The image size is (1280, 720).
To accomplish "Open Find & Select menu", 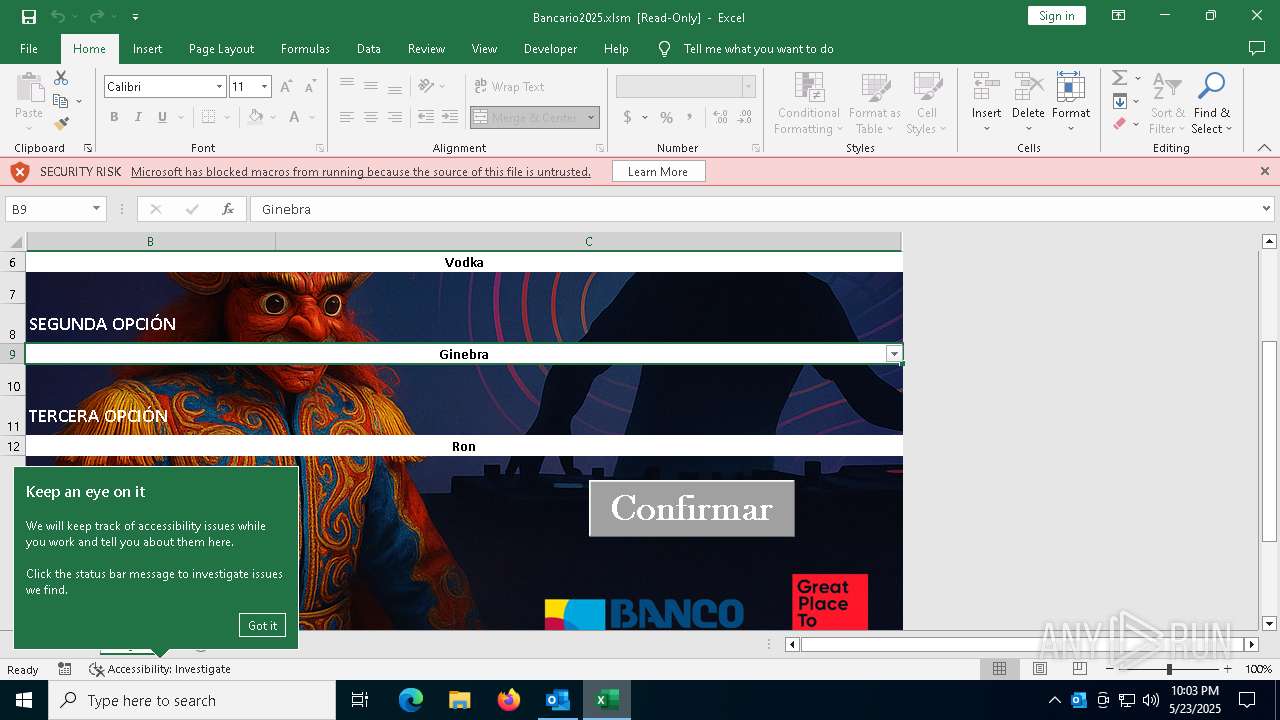I will pyautogui.click(x=1212, y=103).
